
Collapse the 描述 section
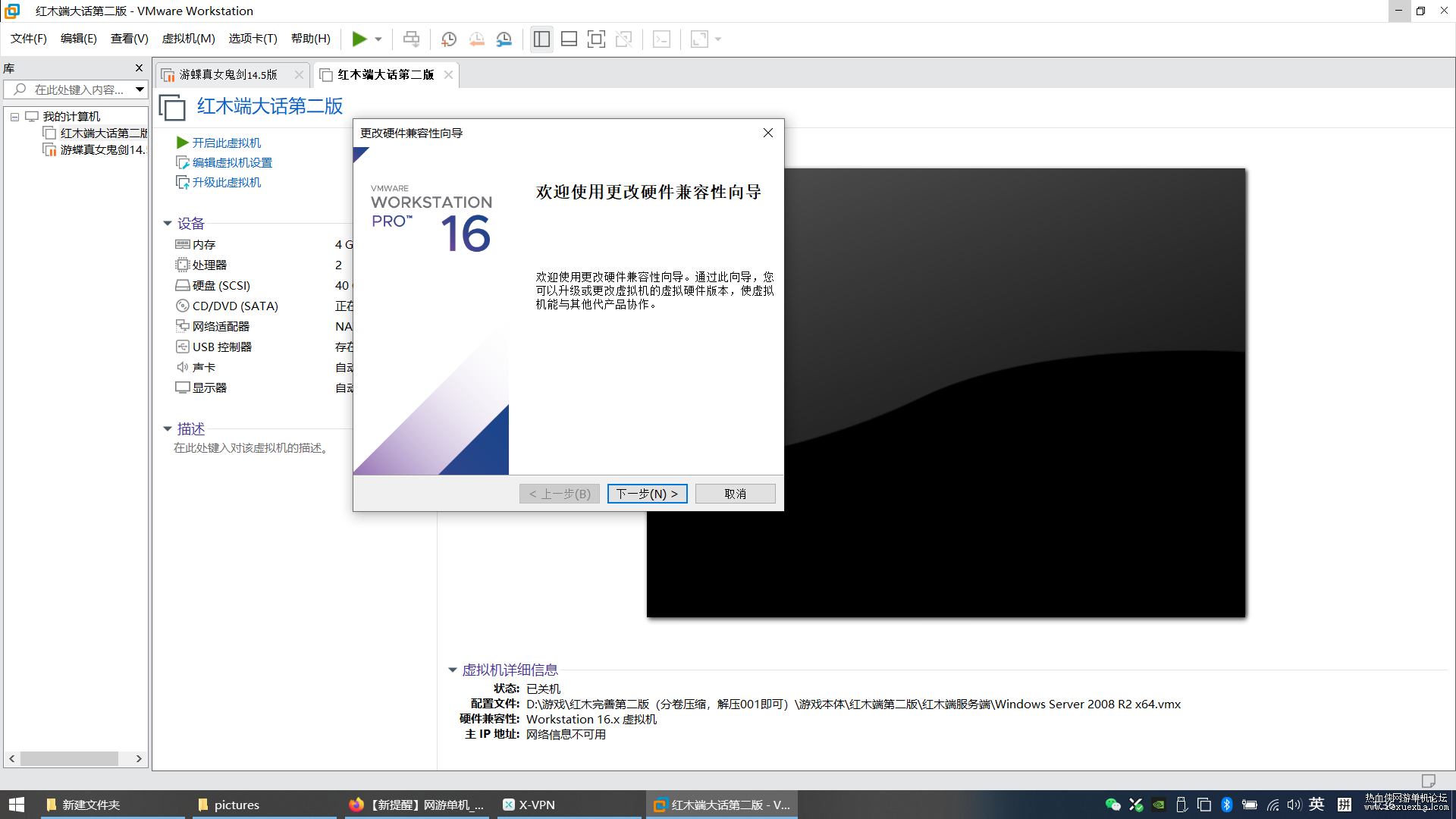point(168,429)
